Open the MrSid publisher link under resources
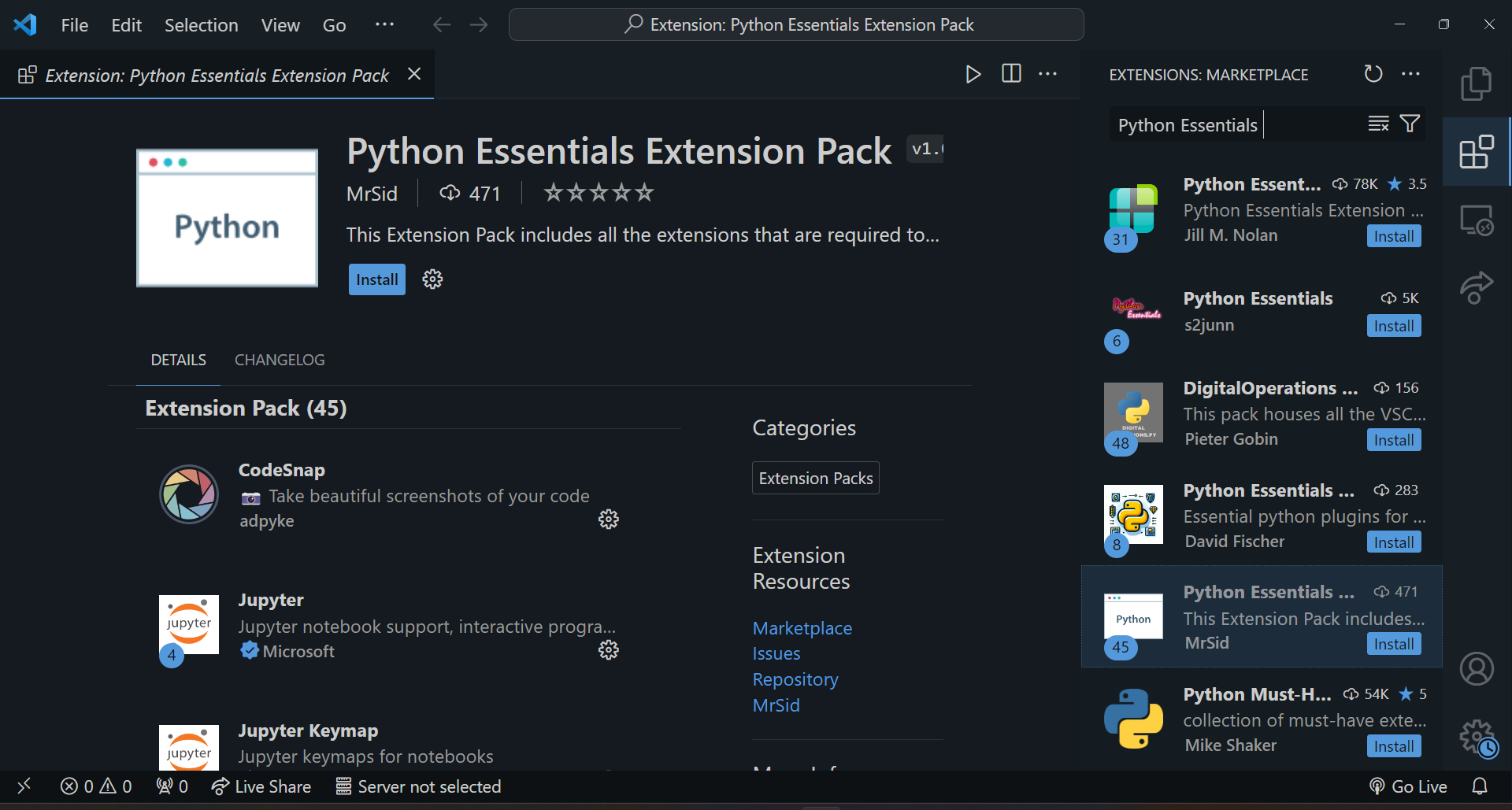The image size is (1512, 810). (x=776, y=705)
